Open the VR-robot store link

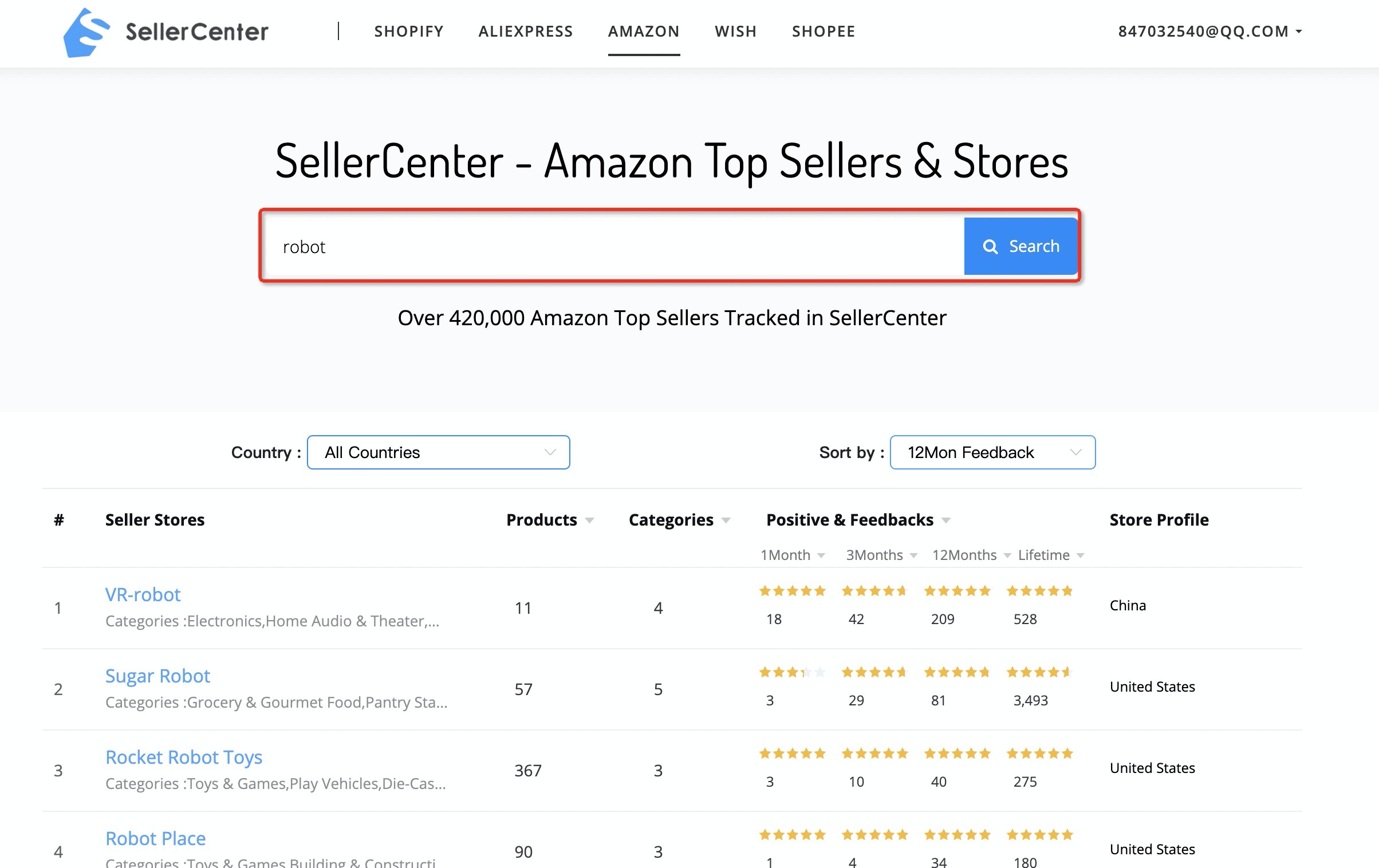tap(143, 594)
